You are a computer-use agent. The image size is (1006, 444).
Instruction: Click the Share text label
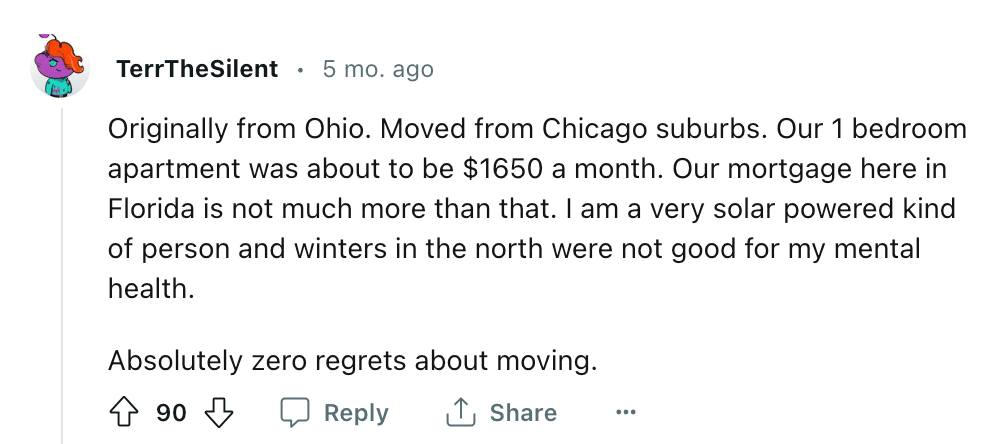click(x=523, y=413)
